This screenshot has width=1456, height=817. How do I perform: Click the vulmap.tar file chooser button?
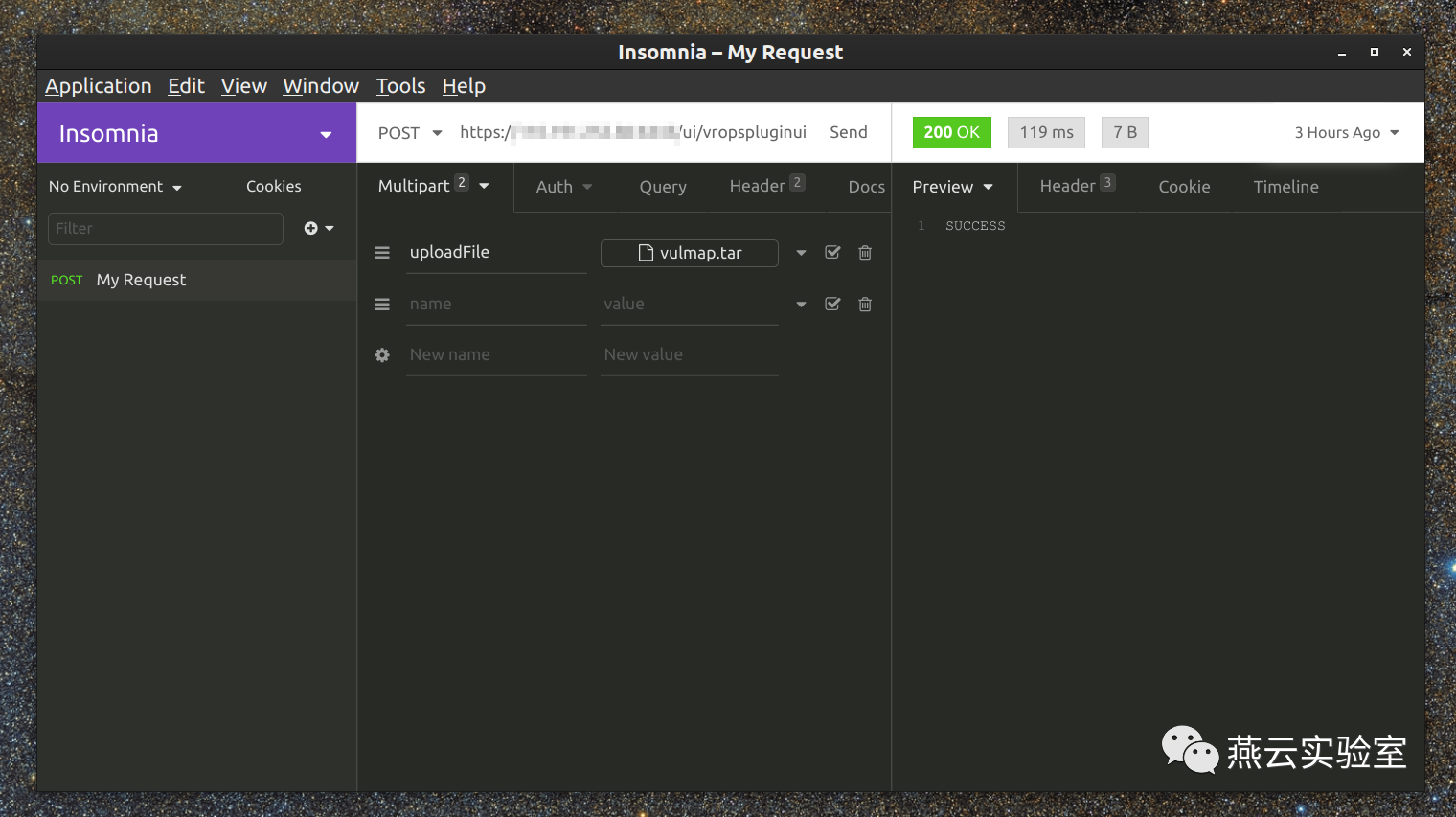coord(690,253)
